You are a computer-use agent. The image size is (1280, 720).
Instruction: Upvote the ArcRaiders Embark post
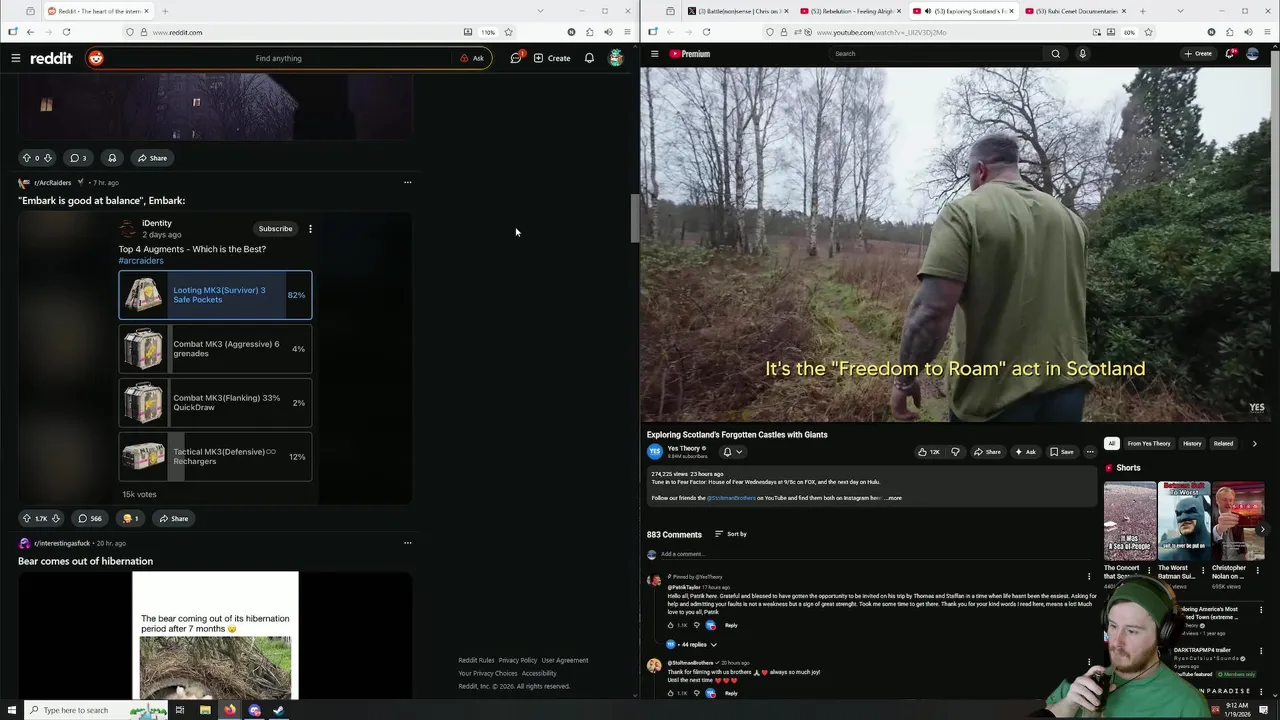click(27, 518)
